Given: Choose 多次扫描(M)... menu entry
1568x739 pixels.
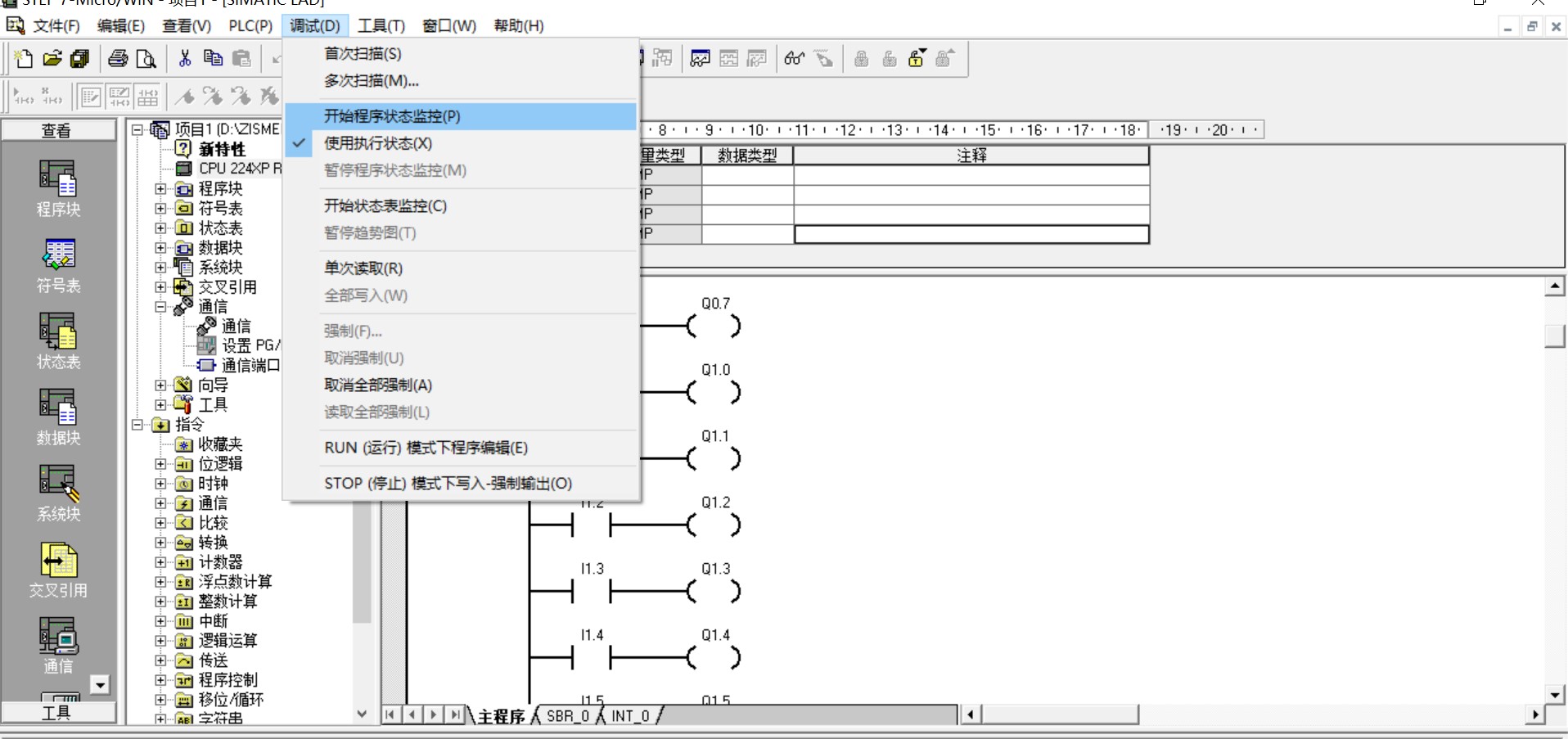Looking at the screenshot, I should pyautogui.click(x=461, y=81).
